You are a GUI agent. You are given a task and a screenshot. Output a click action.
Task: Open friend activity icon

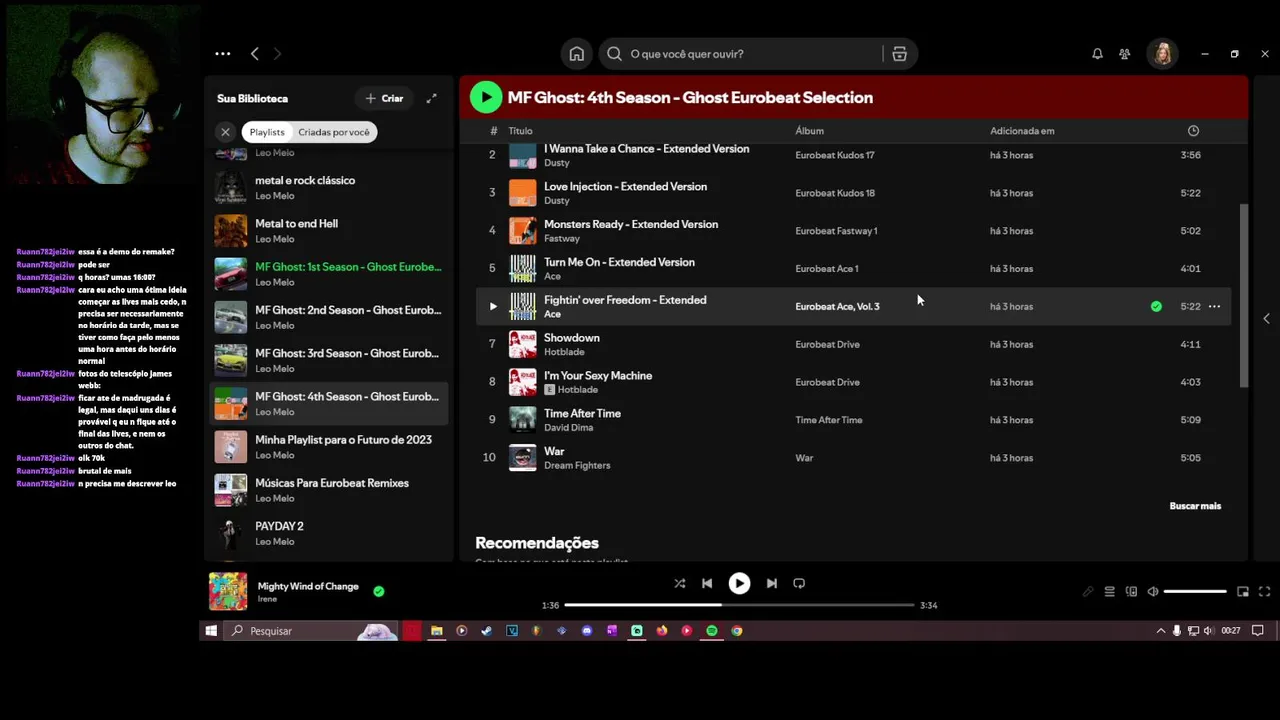(x=1125, y=54)
